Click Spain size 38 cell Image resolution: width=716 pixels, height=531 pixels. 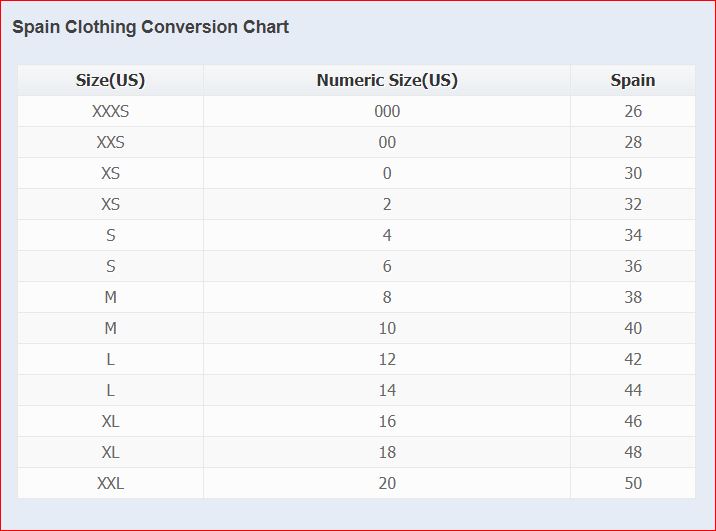(633, 297)
